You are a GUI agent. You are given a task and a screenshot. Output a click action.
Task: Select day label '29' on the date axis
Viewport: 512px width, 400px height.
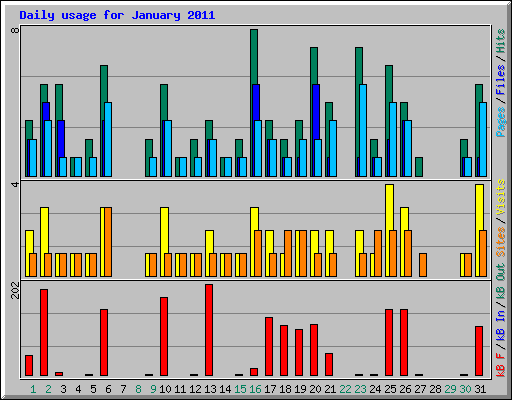point(450,389)
